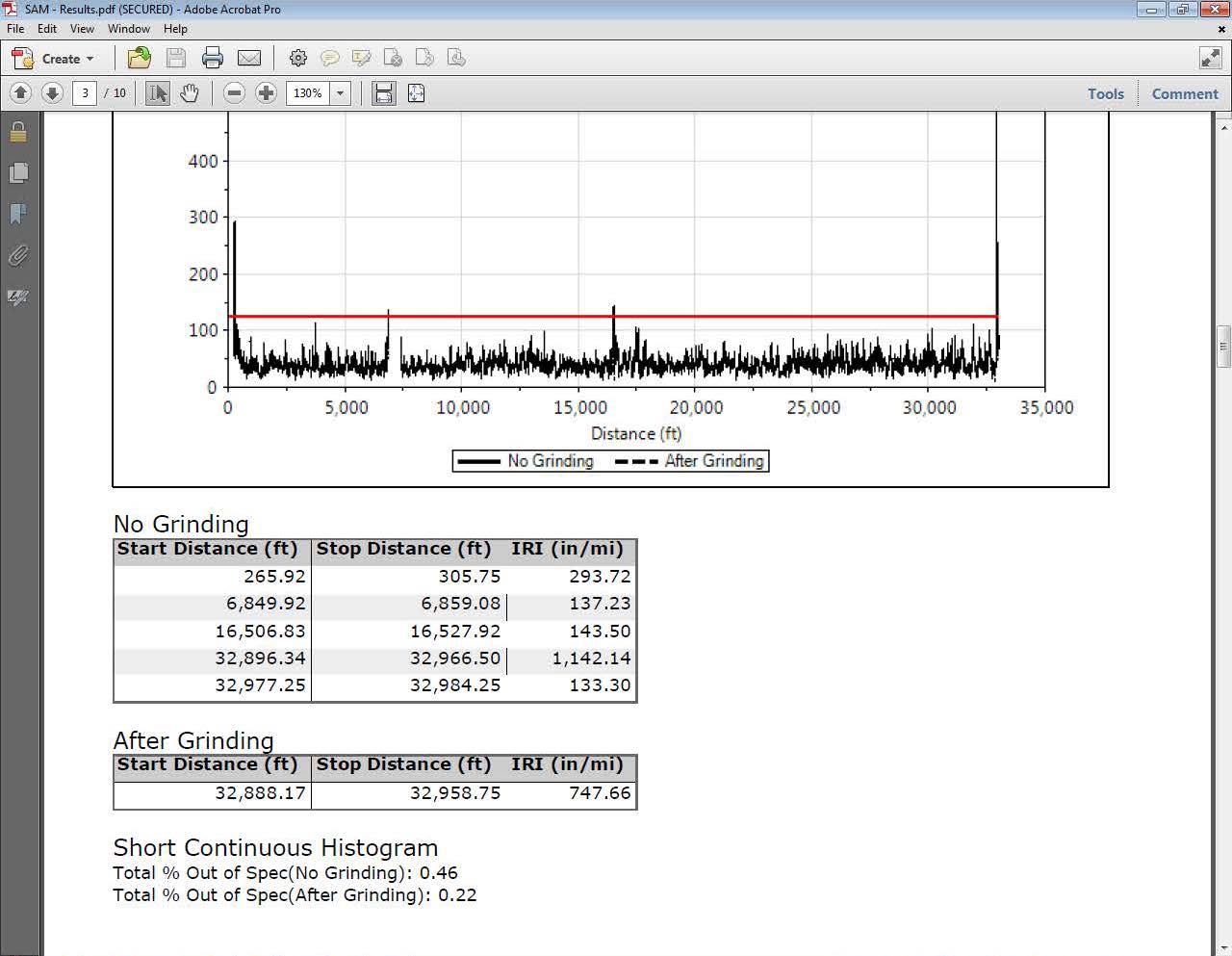Screen dimensions: 1232x956
Task: Open the Tools pane
Action: click(1106, 93)
